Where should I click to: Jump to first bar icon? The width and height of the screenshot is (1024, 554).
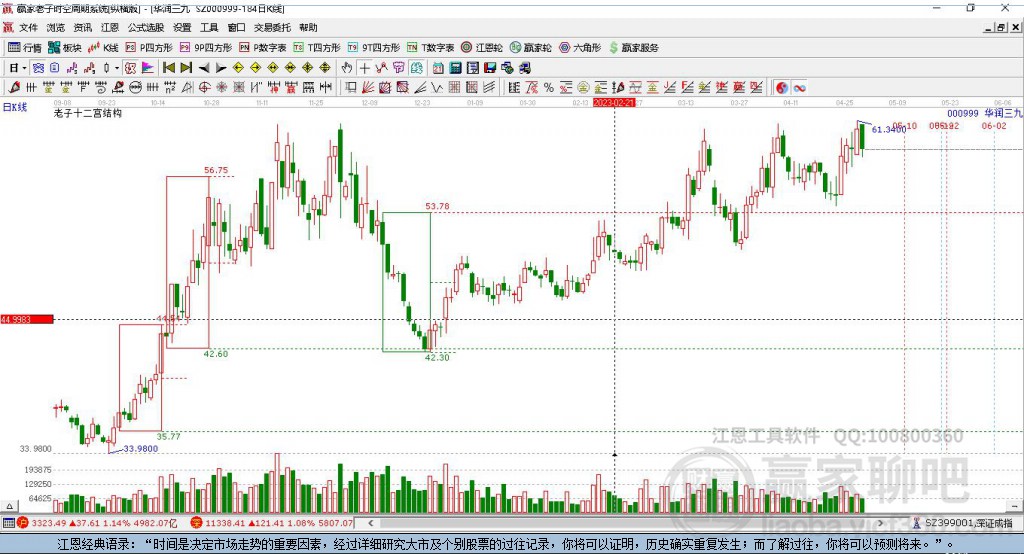[x=168, y=68]
